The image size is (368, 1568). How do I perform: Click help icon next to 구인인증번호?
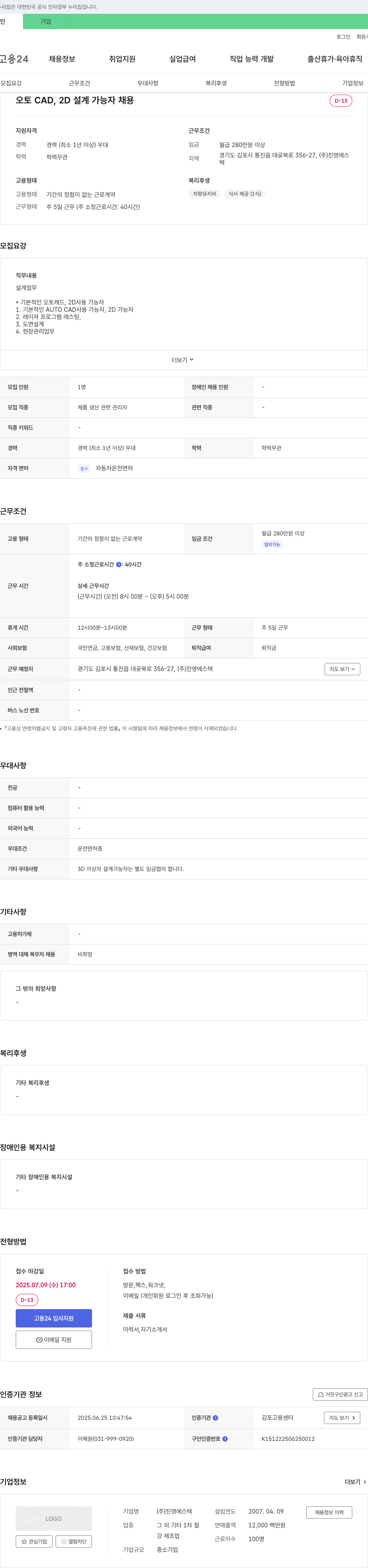pyautogui.click(x=225, y=1439)
